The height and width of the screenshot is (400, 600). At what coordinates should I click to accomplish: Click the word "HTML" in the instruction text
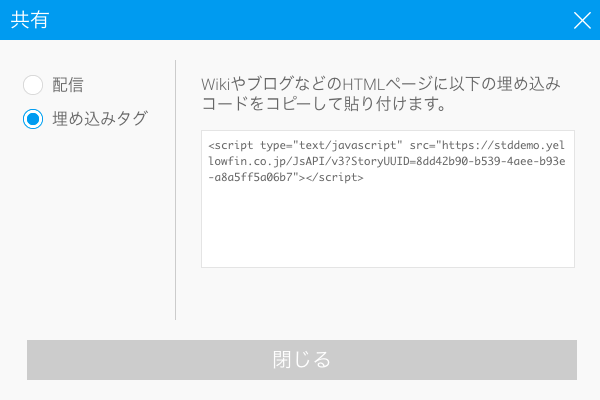pyautogui.click(x=364, y=84)
